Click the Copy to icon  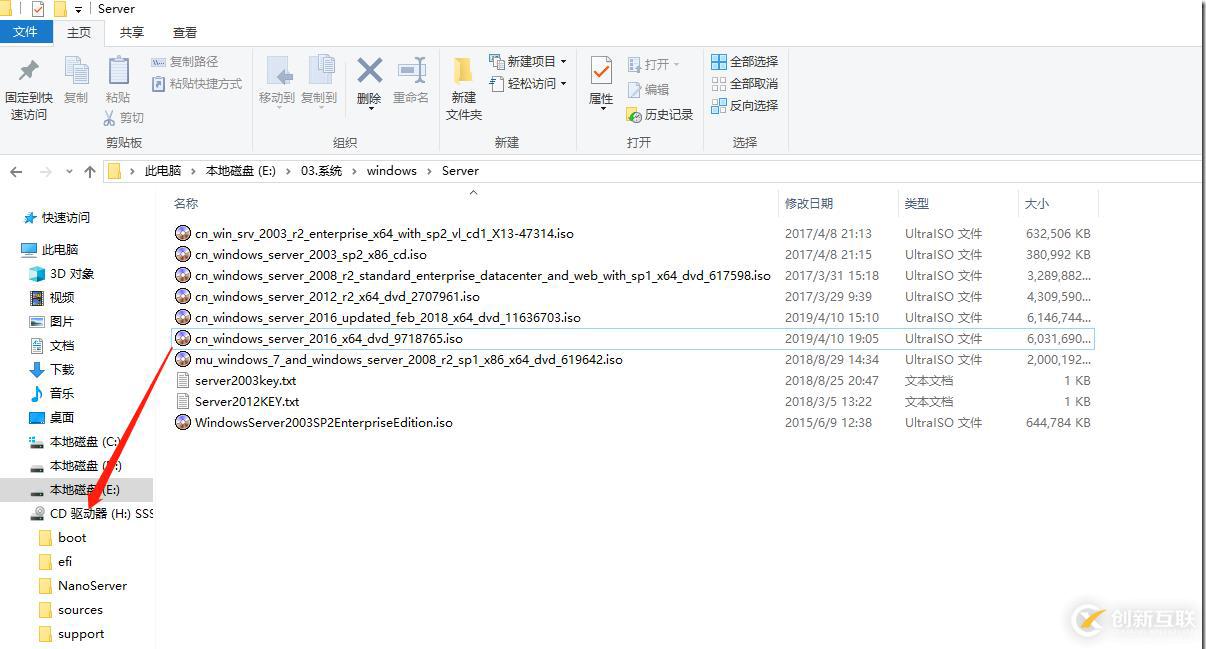point(320,71)
